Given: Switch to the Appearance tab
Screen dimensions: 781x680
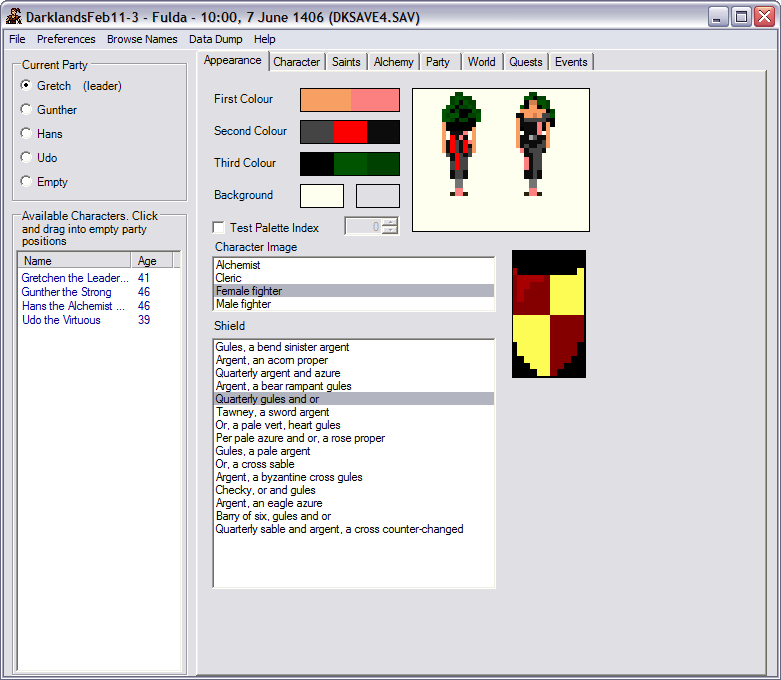Looking at the screenshot, I should point(233,60).
